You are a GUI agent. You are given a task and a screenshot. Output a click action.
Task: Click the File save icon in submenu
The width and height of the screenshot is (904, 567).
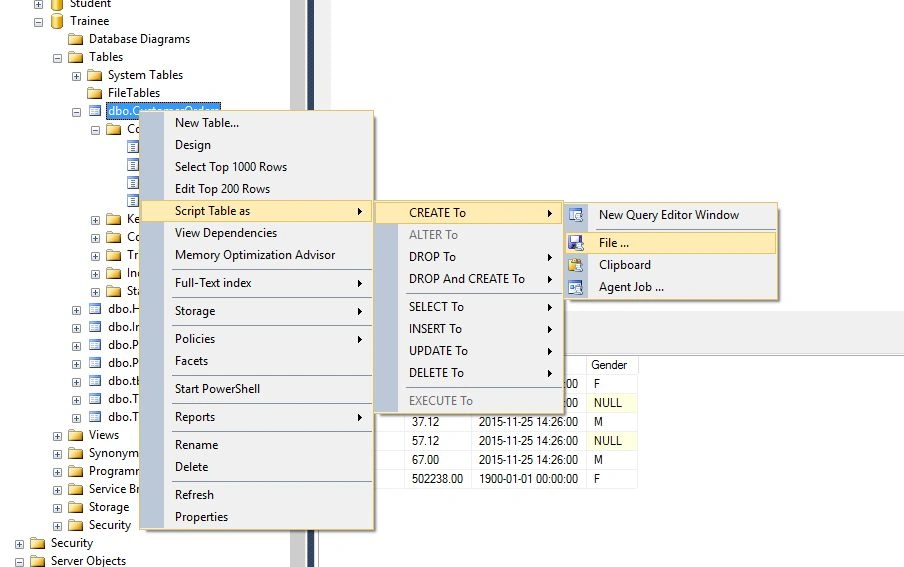575,243
